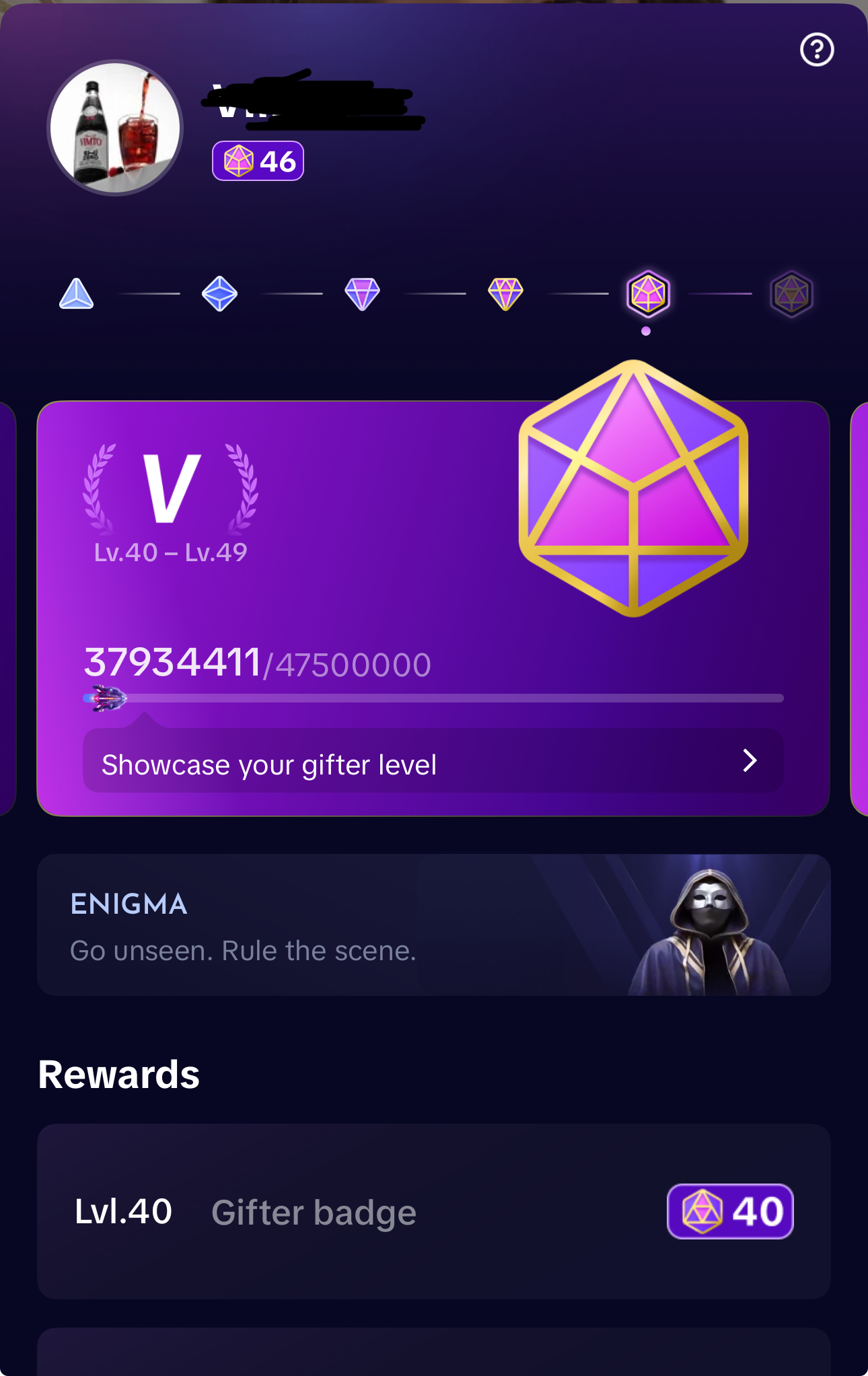Select the blue triangle tier icon

point(77,294)
